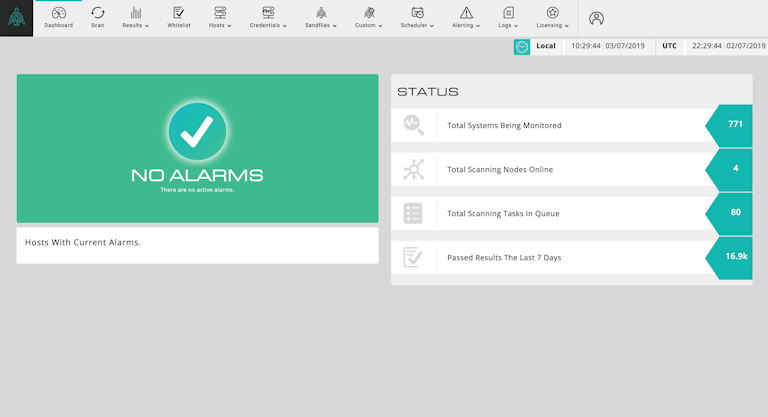Click the Custom sandfly icon
The image size is (768, 417).
click(369, 13)
